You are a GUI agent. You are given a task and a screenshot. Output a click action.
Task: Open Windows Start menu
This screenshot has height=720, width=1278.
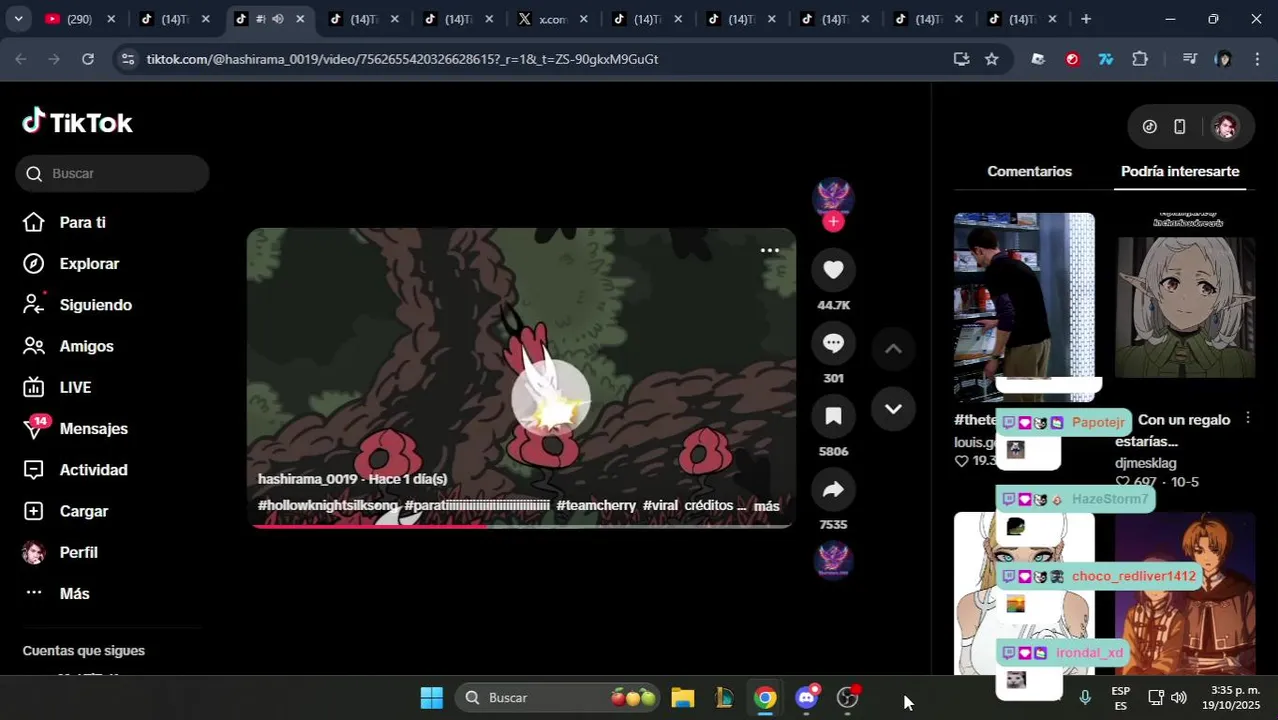click(431, 698)
